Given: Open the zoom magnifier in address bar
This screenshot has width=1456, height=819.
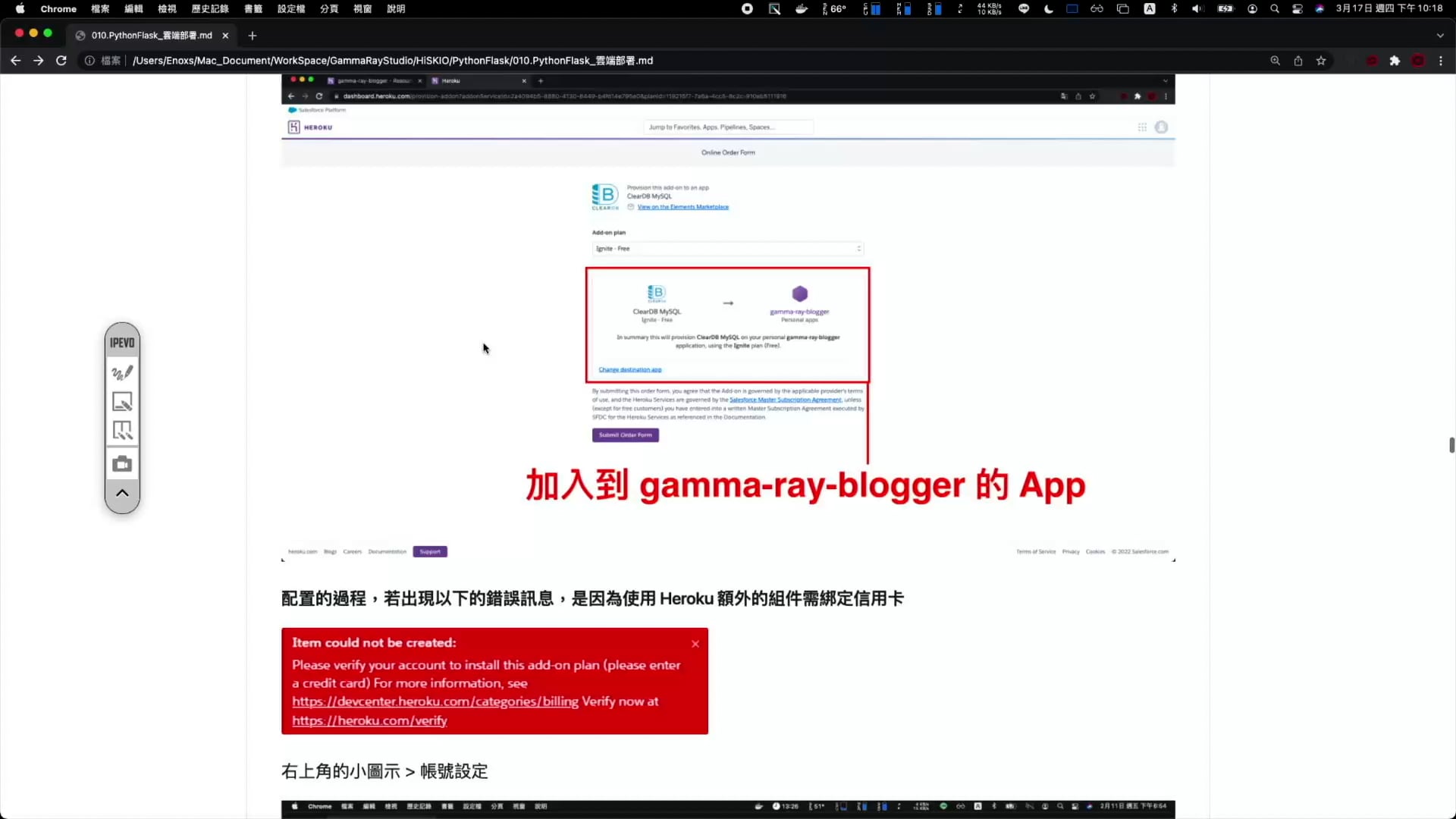Looking at the screenshot, I should 1275,61.
